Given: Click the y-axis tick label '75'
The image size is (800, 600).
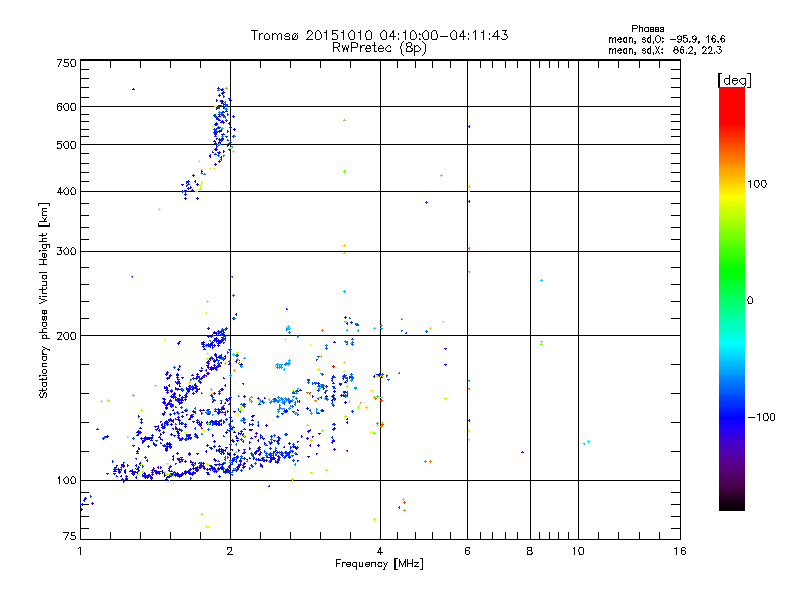Looking at the screenshot, I should point(70,536).
